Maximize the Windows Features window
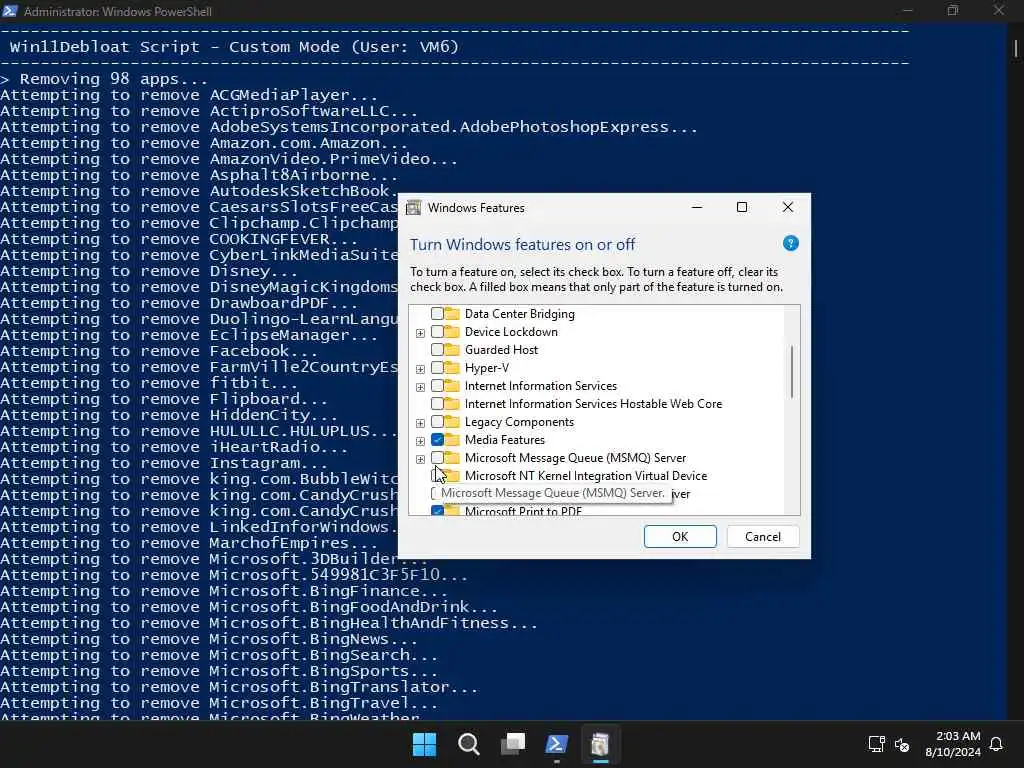The height and width of the screenshot is (768, 1024). click(x=742, y=207)
